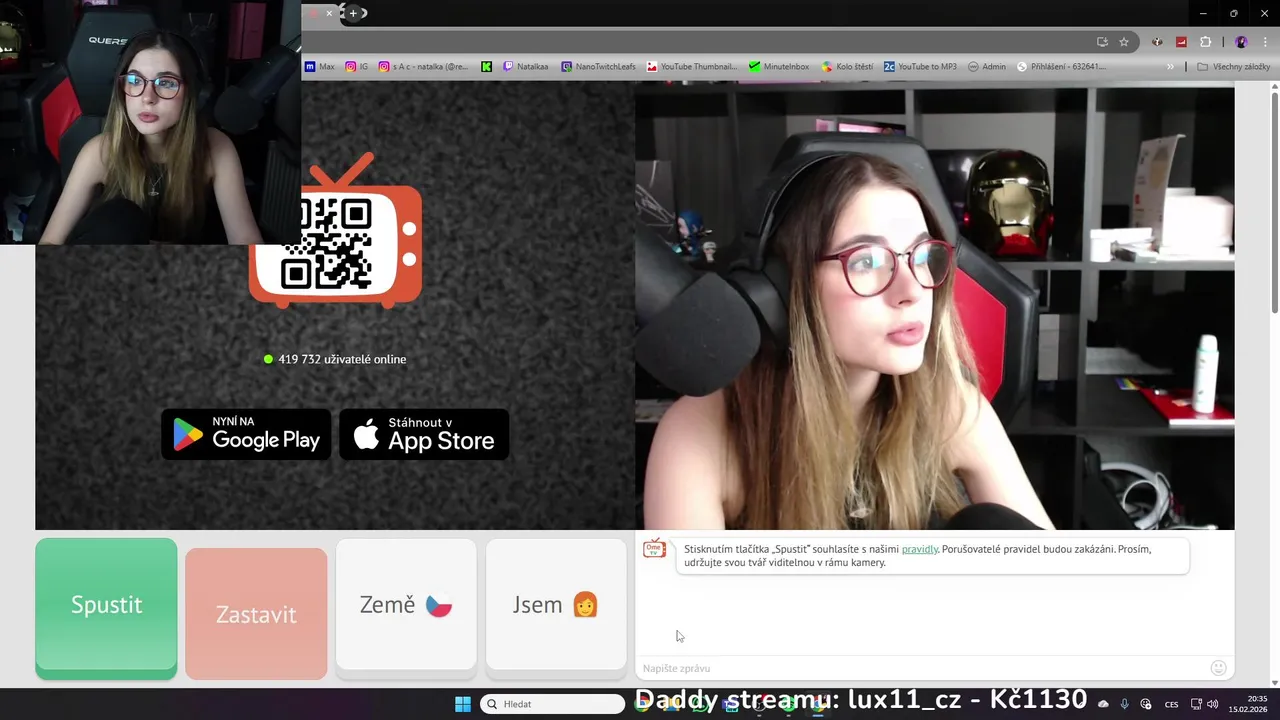The image size is (1280, 720).
Task: Click the red Zastavit button
Action: point(256,613)
